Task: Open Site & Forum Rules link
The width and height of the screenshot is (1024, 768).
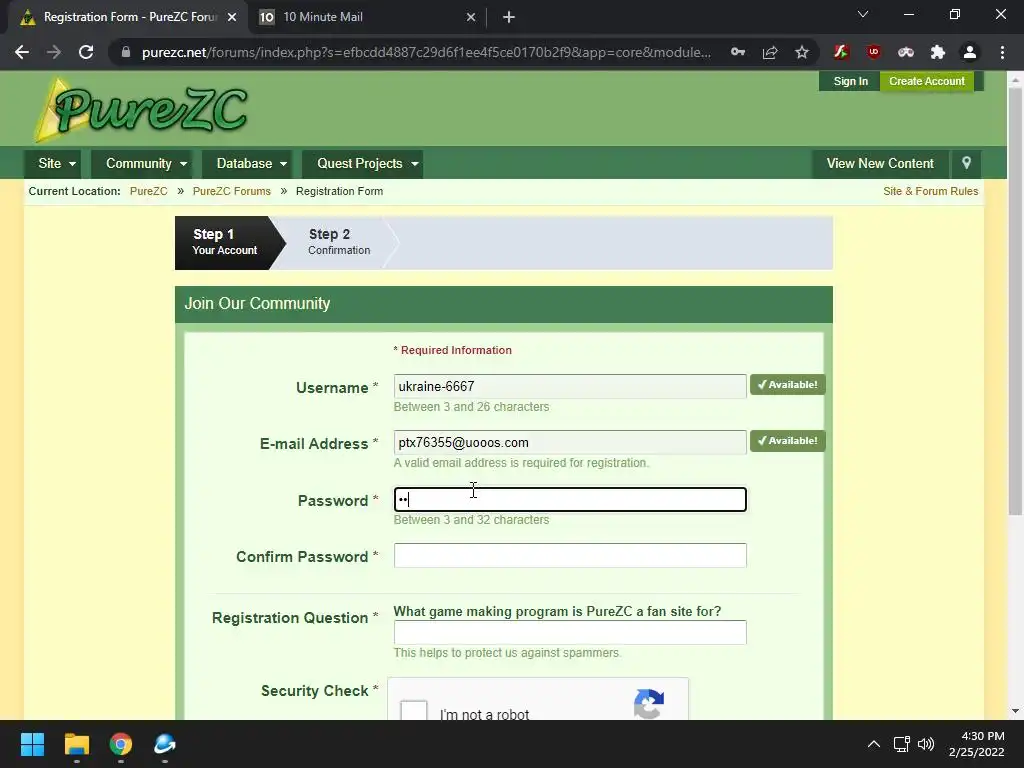Action: (x=931, y=191)
